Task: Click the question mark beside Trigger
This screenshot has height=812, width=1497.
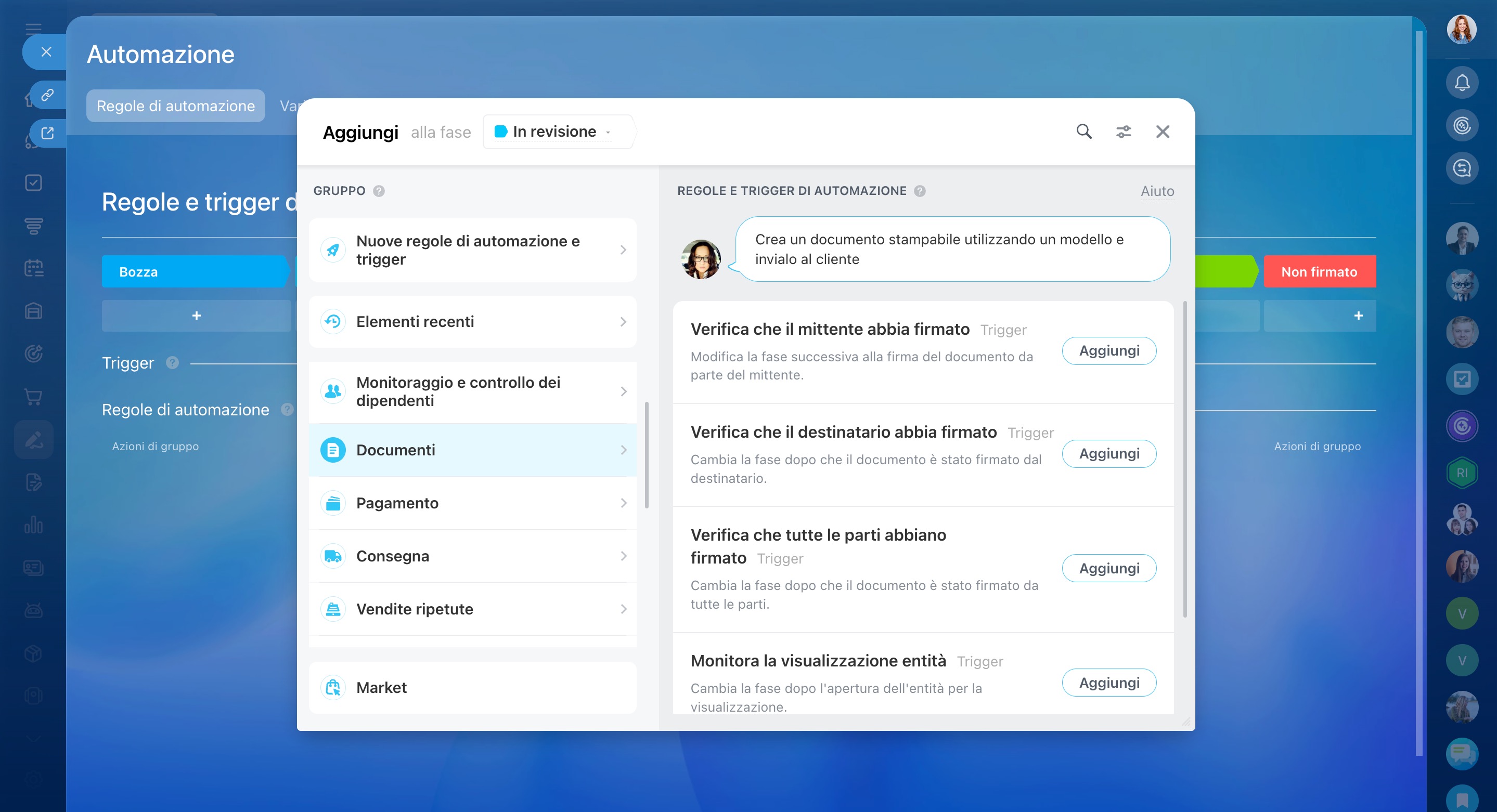Action: [x=172, y=363]
